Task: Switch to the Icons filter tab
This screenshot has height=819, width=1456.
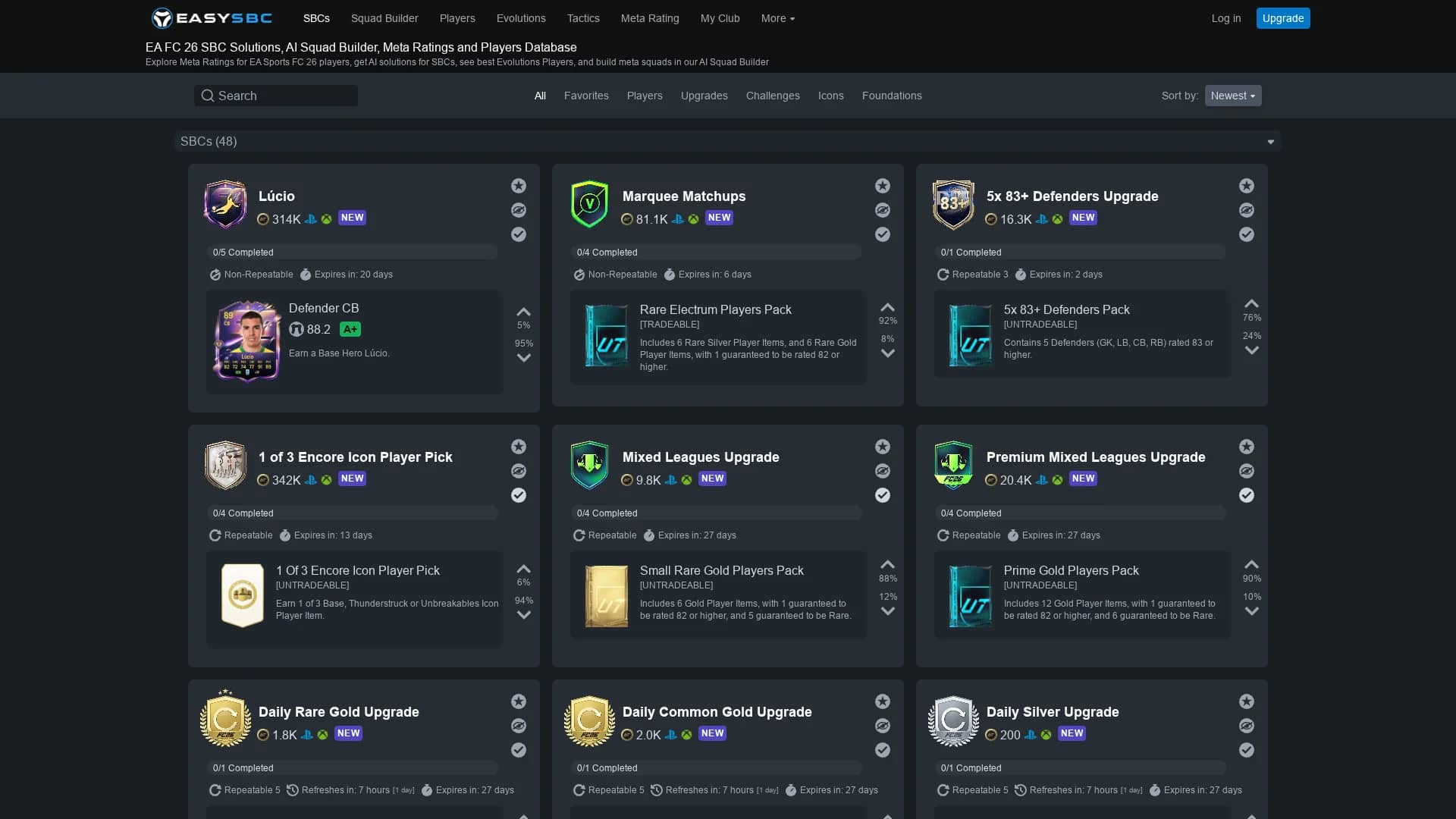Action: pos(831,96)
